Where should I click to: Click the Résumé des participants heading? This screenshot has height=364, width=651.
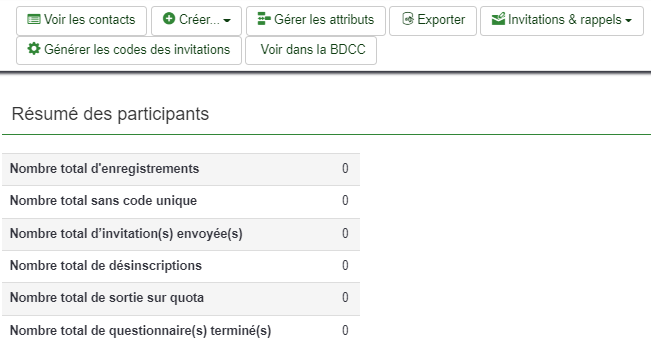[110, 114]
